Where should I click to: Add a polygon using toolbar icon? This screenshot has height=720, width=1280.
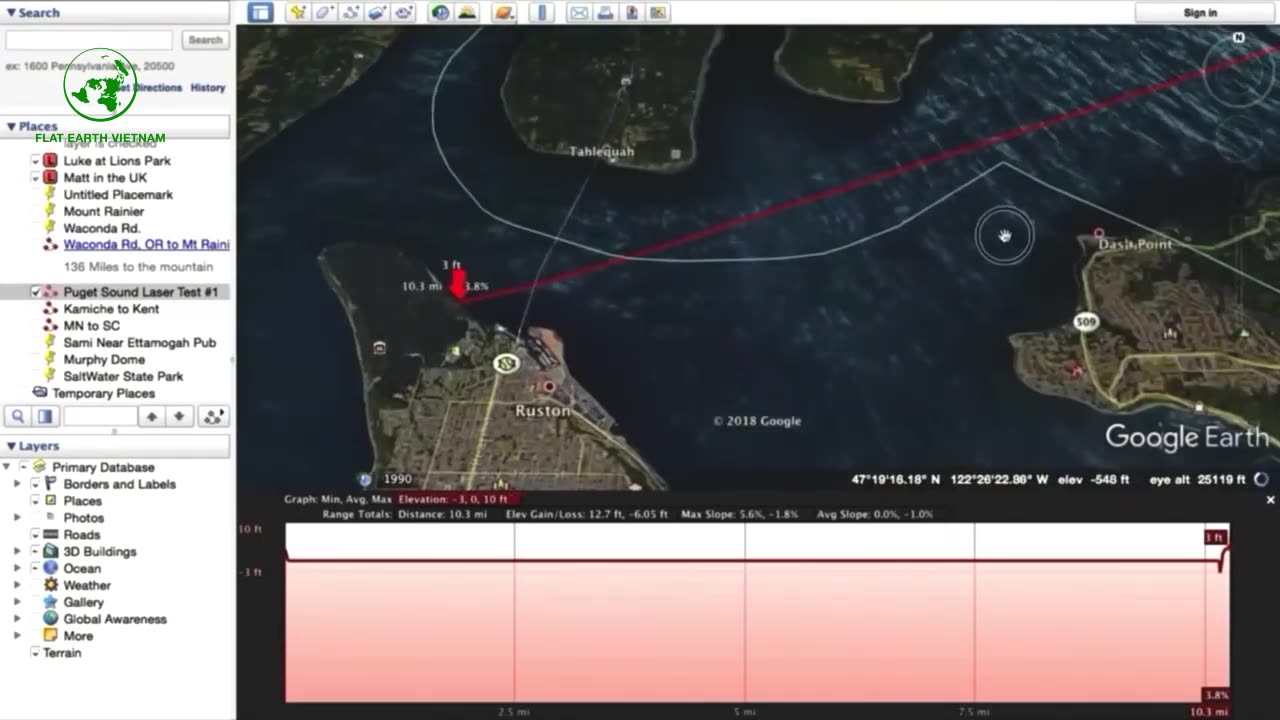(x=324, y=12)
